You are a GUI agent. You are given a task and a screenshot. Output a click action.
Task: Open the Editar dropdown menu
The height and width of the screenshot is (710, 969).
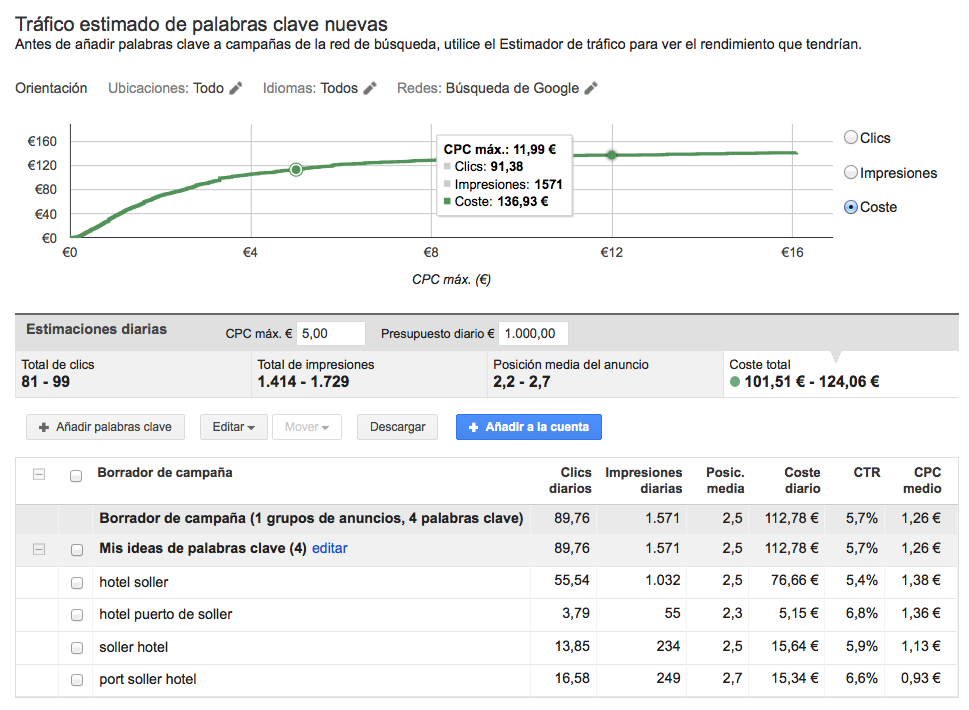tap(233, 427)
